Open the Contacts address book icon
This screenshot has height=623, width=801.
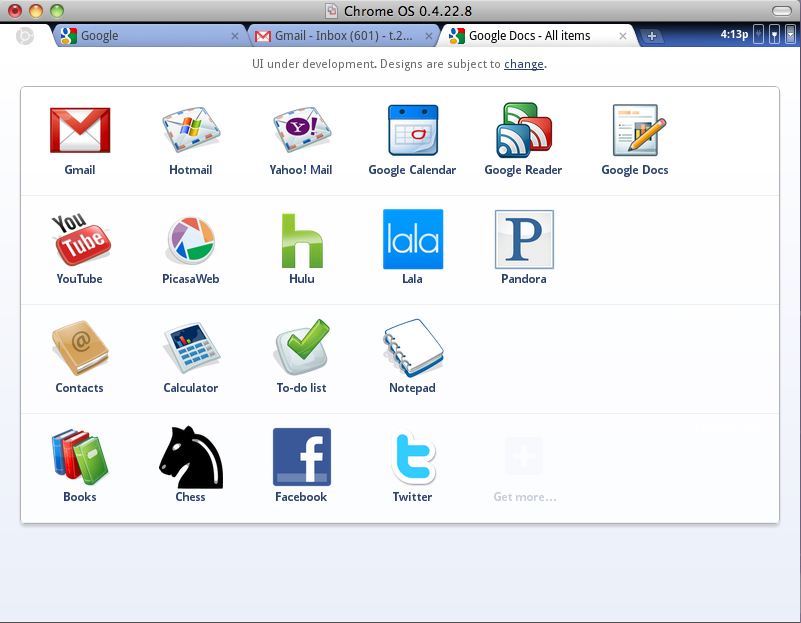[x=80, y=348]
